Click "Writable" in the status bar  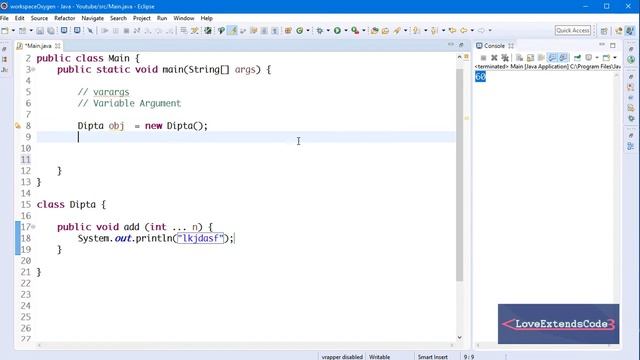(379, 357)
